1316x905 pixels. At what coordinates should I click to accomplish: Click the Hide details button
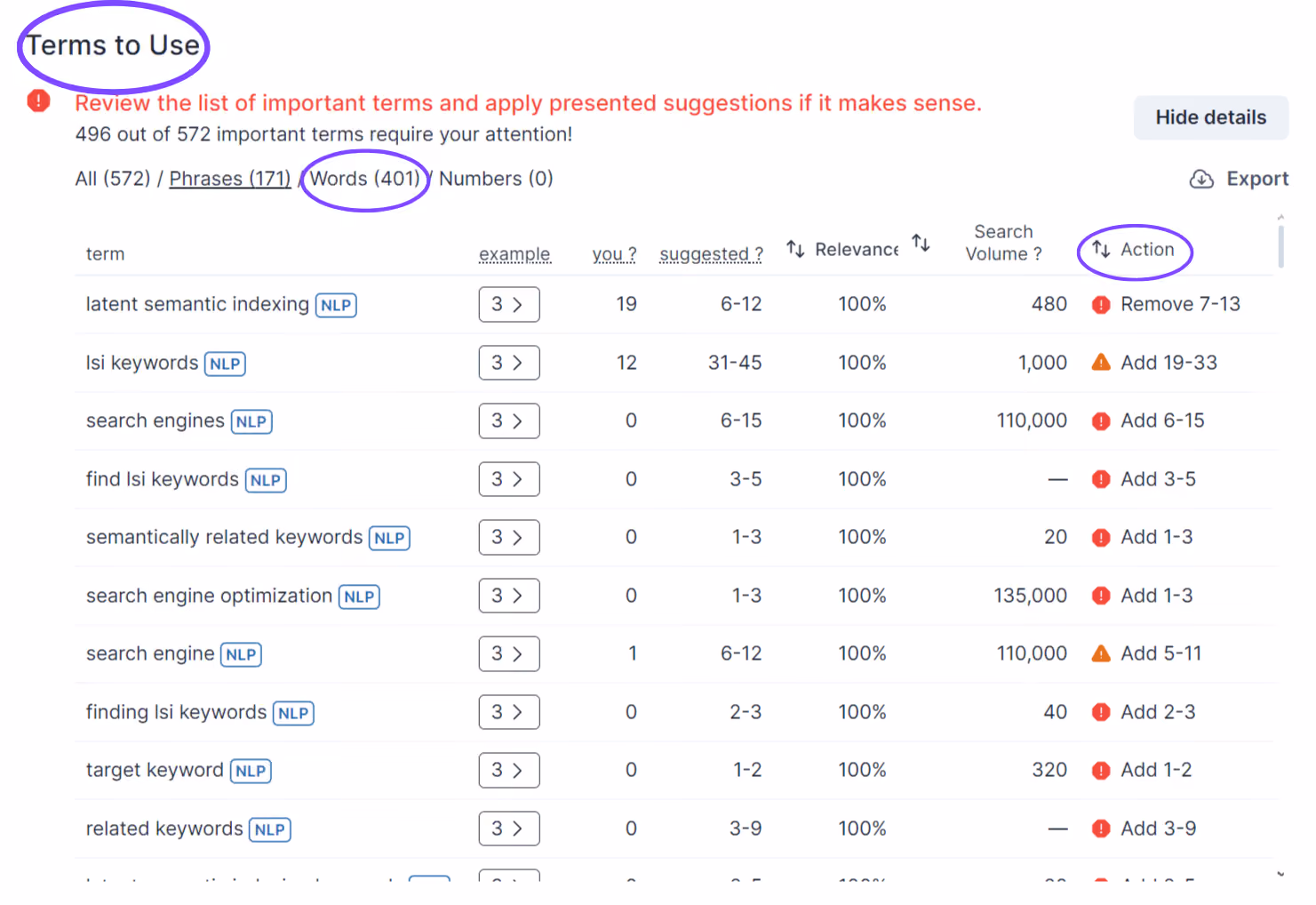coord(1211,117)
